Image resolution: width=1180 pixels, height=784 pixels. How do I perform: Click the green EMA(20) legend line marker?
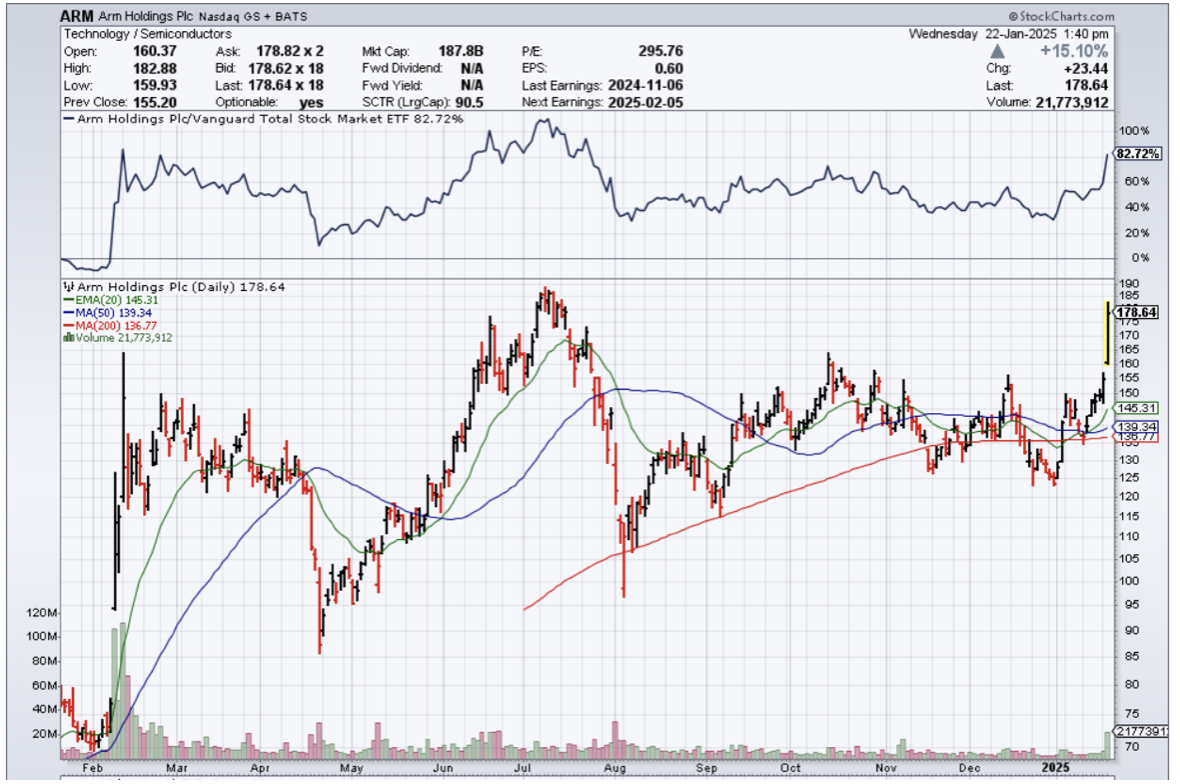(68, 300)
